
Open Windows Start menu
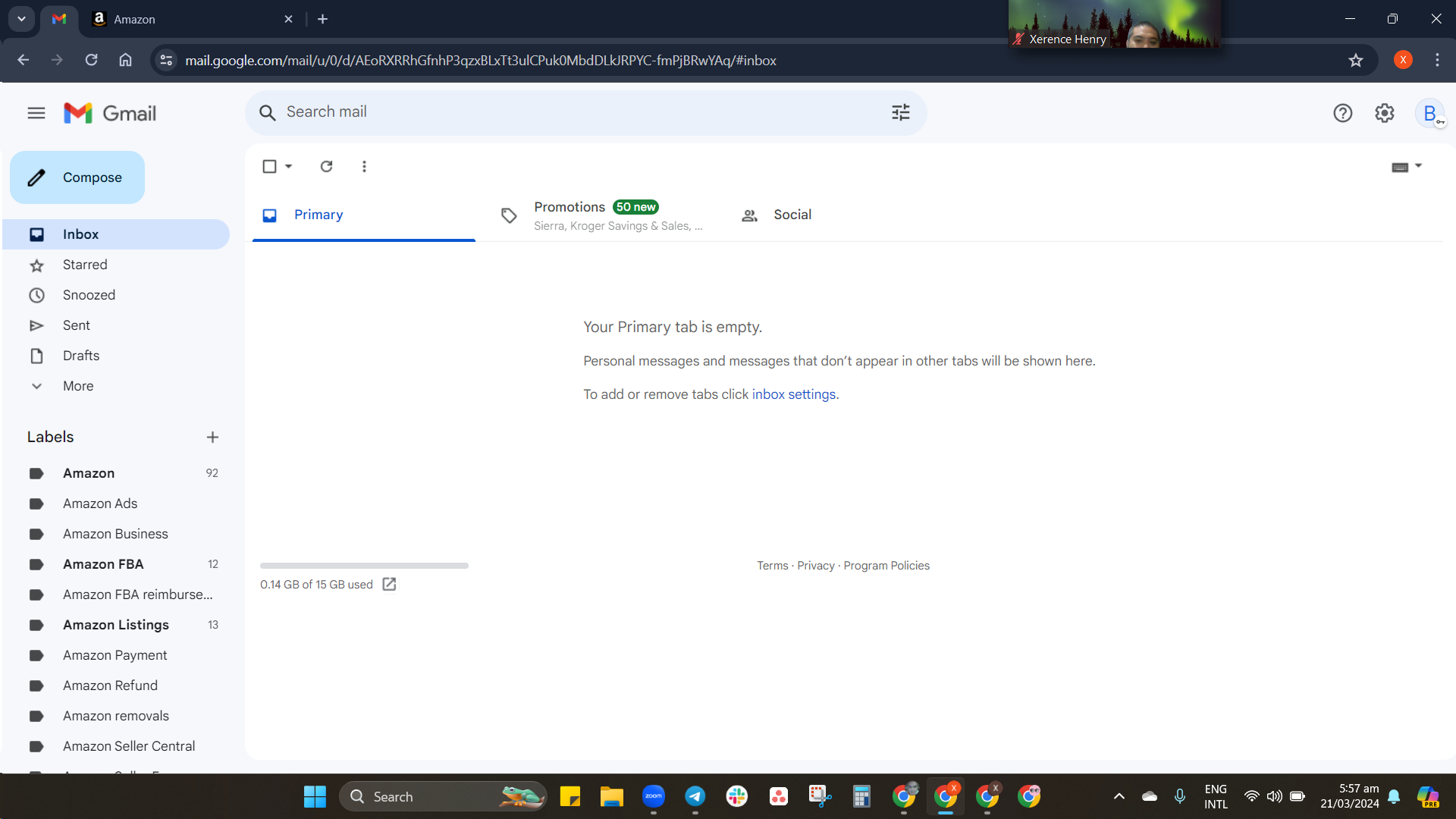315,796
